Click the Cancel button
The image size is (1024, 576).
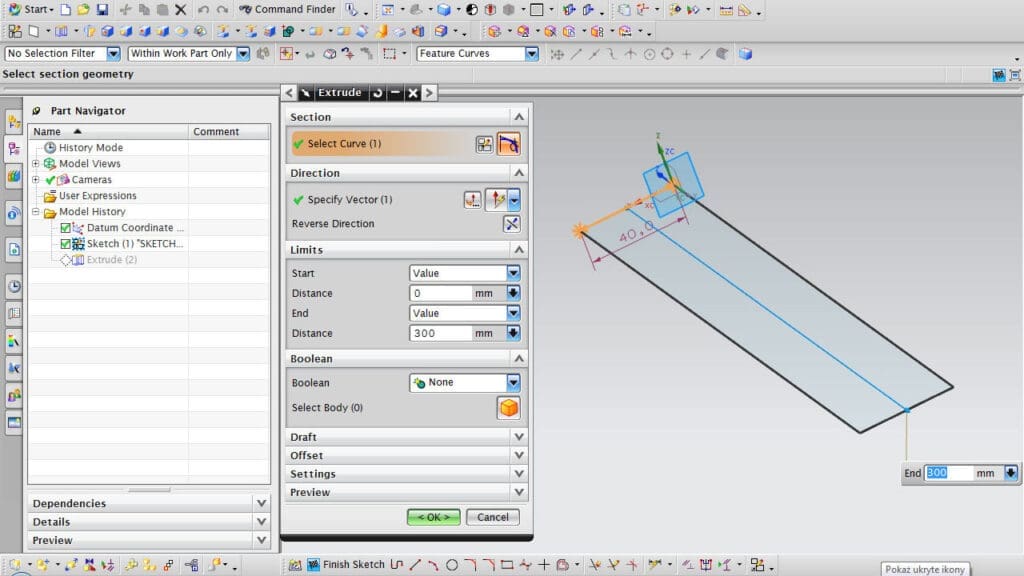pos(493,517)
